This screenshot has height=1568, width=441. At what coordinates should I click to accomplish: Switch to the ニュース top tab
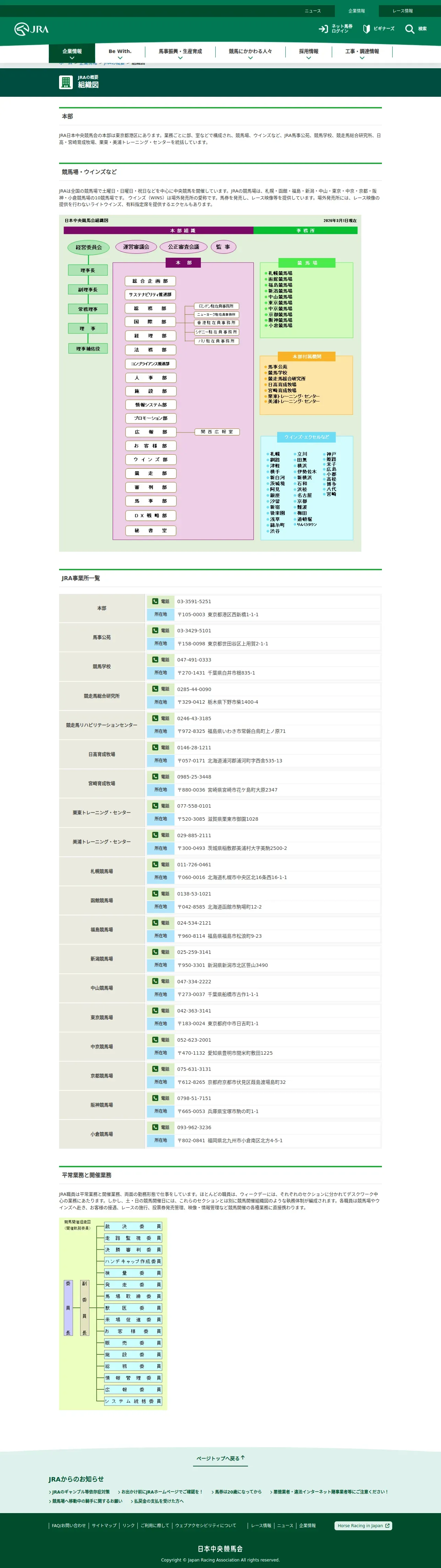tap(313, 11)
